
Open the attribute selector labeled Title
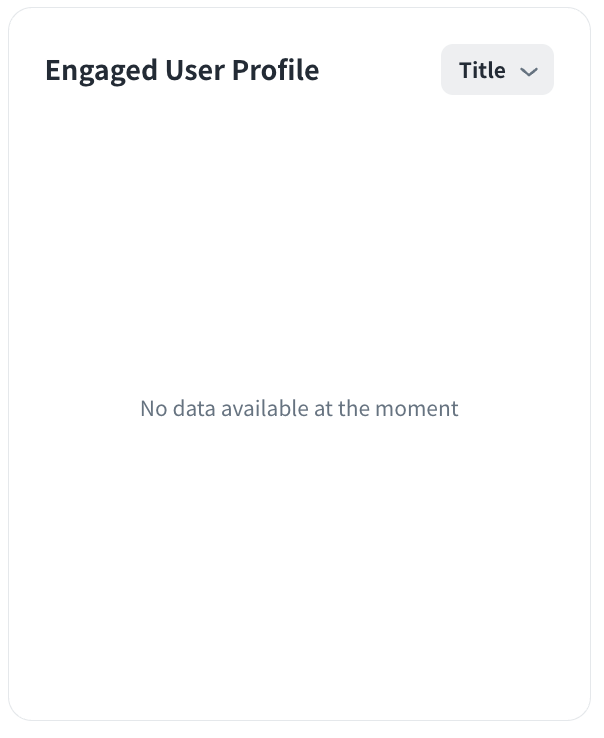point(497,70)
